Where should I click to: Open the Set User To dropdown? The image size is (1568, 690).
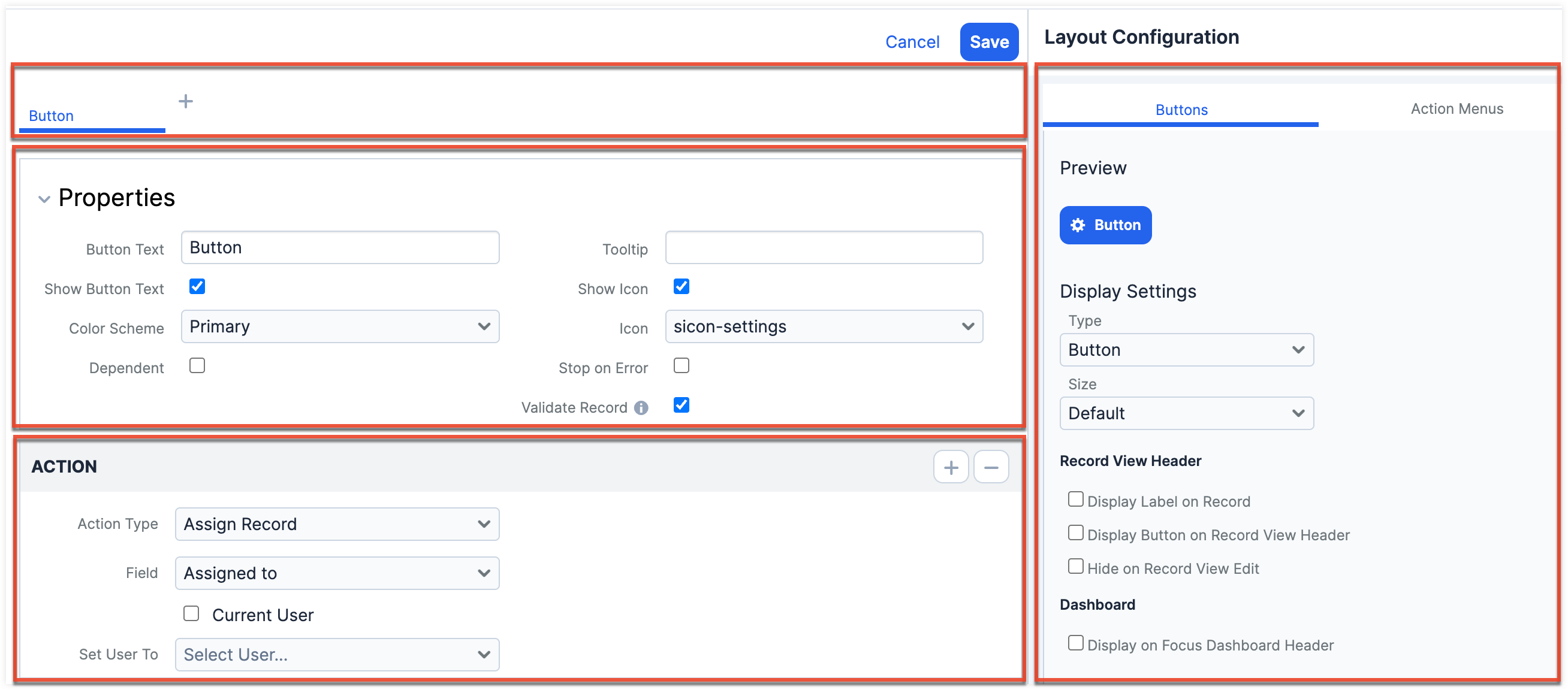click(x=337, y=655)
